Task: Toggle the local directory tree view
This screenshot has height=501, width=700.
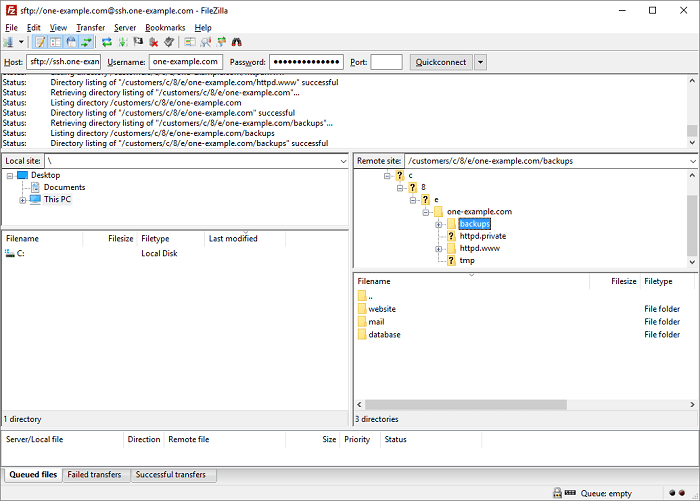Action: coord(55,42)
